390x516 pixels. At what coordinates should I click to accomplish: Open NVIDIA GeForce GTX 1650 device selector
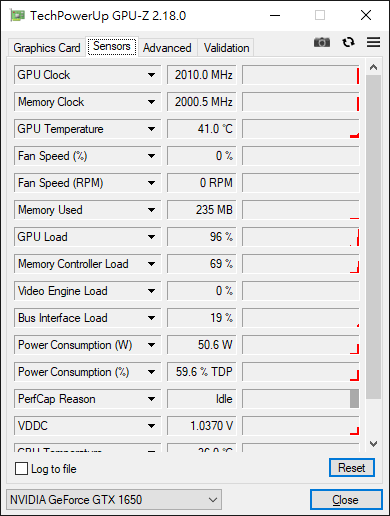tap(114, 499)
